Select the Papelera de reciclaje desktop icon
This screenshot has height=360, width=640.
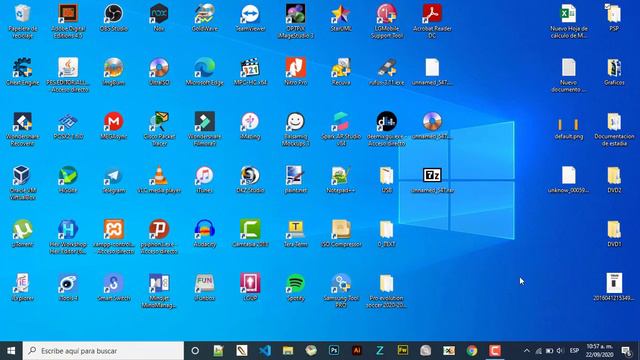coord(22,21)
